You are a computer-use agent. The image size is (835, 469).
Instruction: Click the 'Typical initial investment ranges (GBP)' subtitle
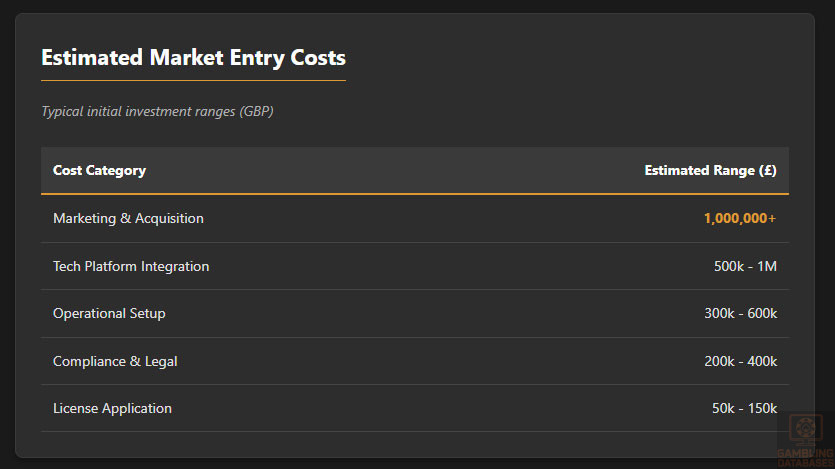tap(157, 111)
